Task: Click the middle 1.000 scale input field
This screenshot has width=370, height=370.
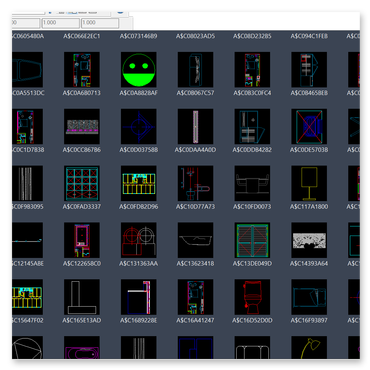Action: [x=60, y=23]
